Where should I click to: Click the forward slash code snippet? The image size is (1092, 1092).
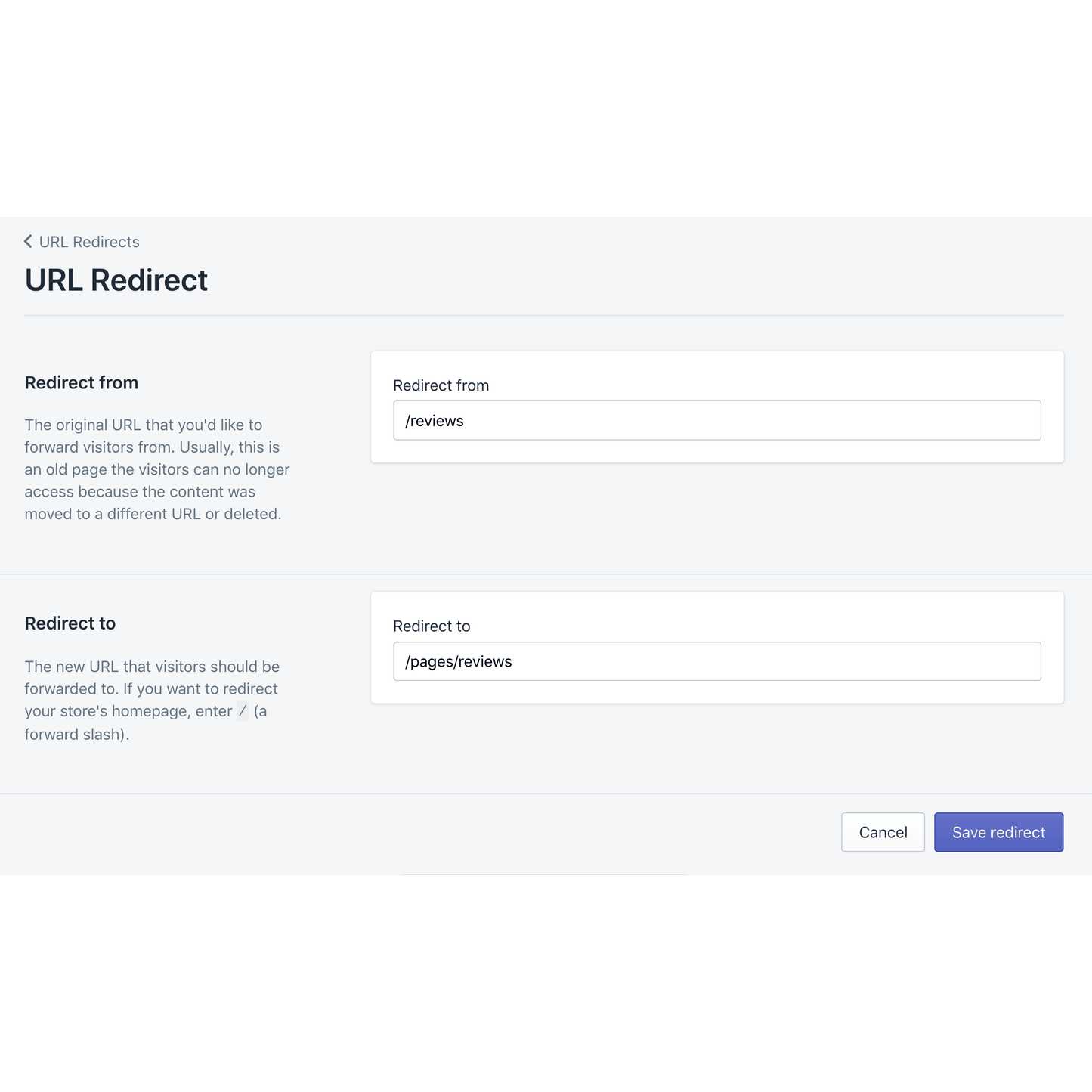click(243, 711)
